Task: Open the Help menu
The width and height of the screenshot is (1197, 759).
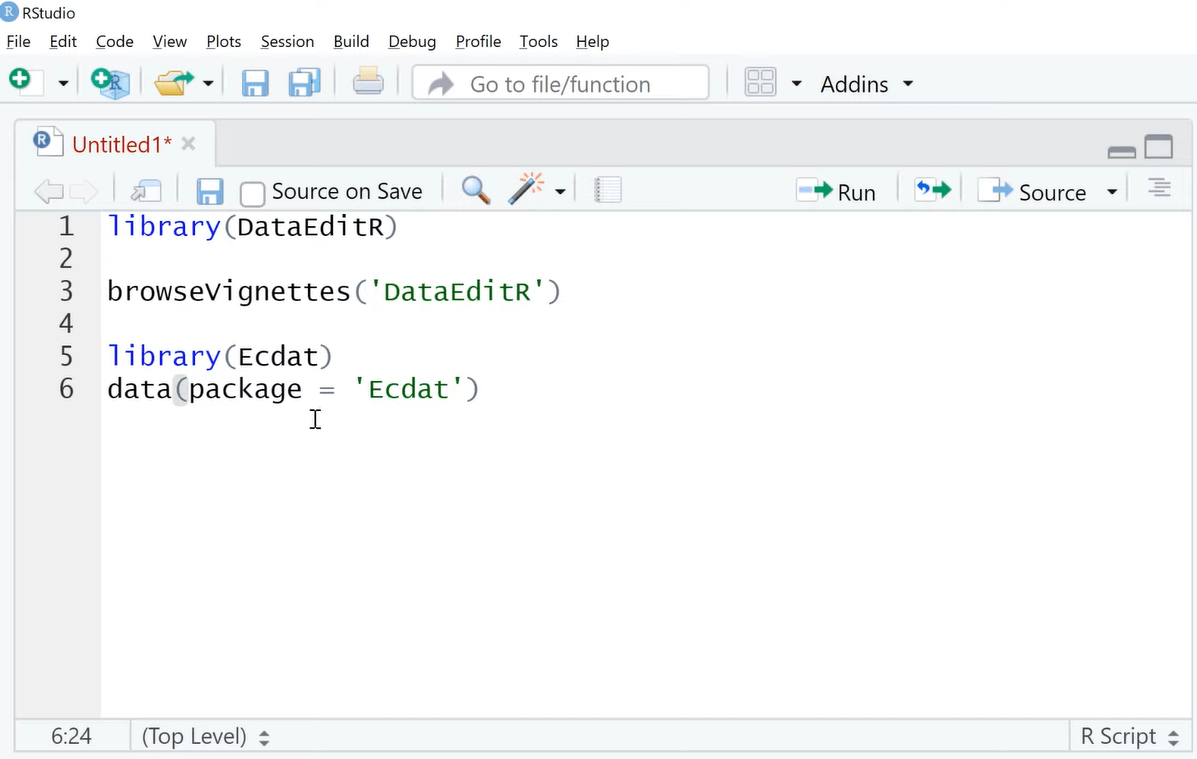Action: [592, 41]
